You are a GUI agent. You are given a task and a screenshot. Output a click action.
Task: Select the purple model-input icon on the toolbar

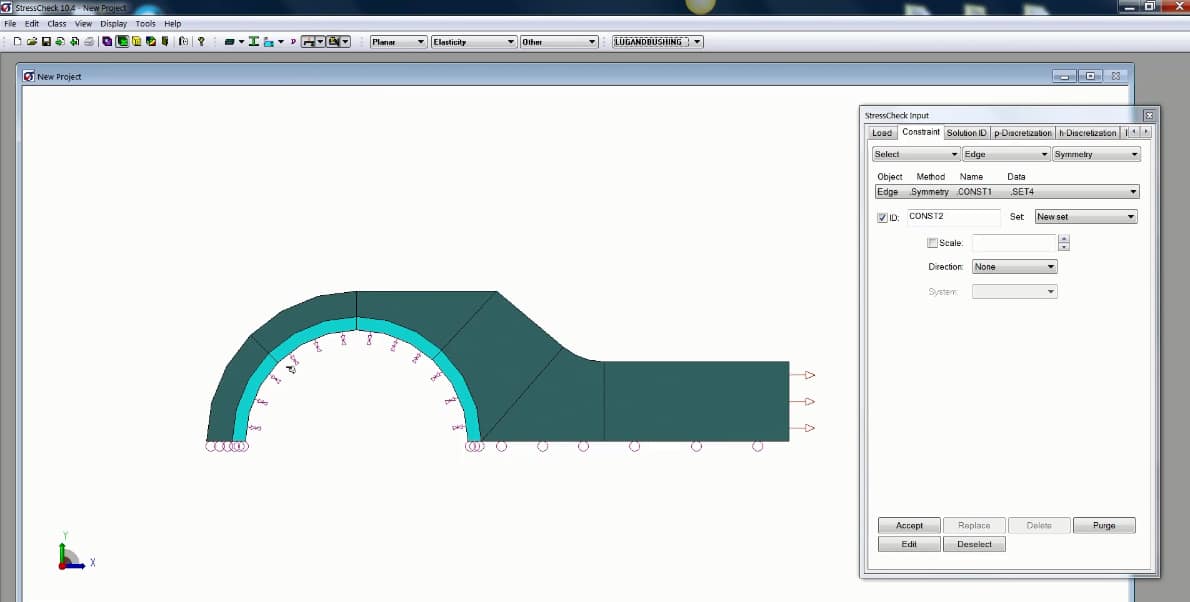[x=106, y=41]
